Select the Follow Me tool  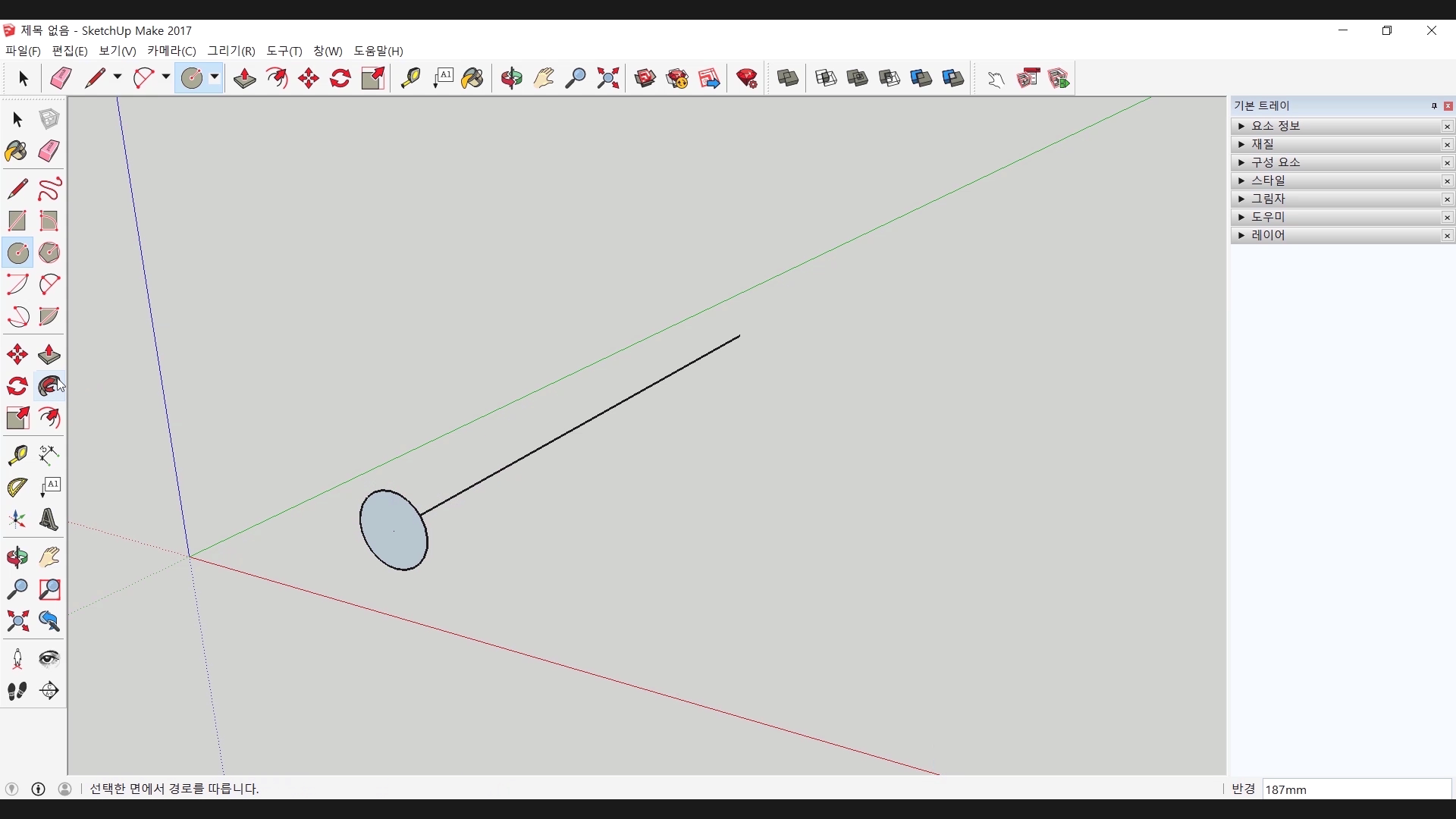[x=49, y=387]
